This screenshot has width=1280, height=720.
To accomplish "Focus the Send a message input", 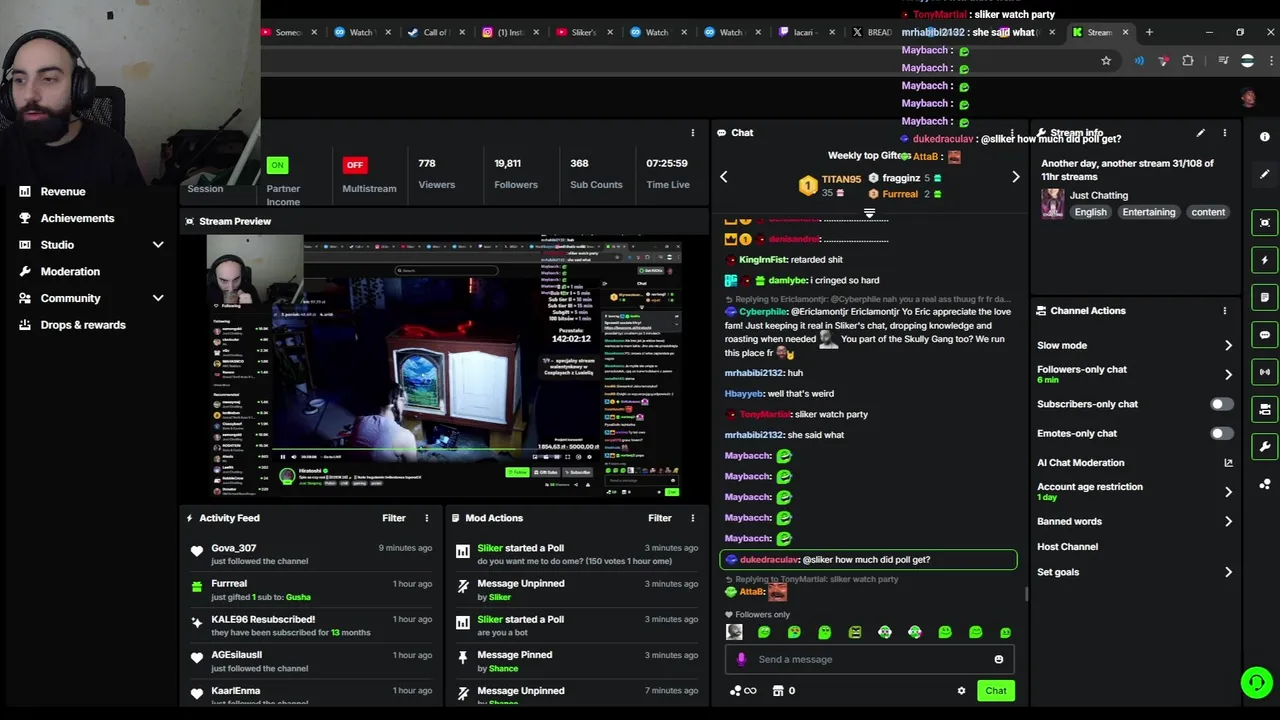I will [868, 659].
